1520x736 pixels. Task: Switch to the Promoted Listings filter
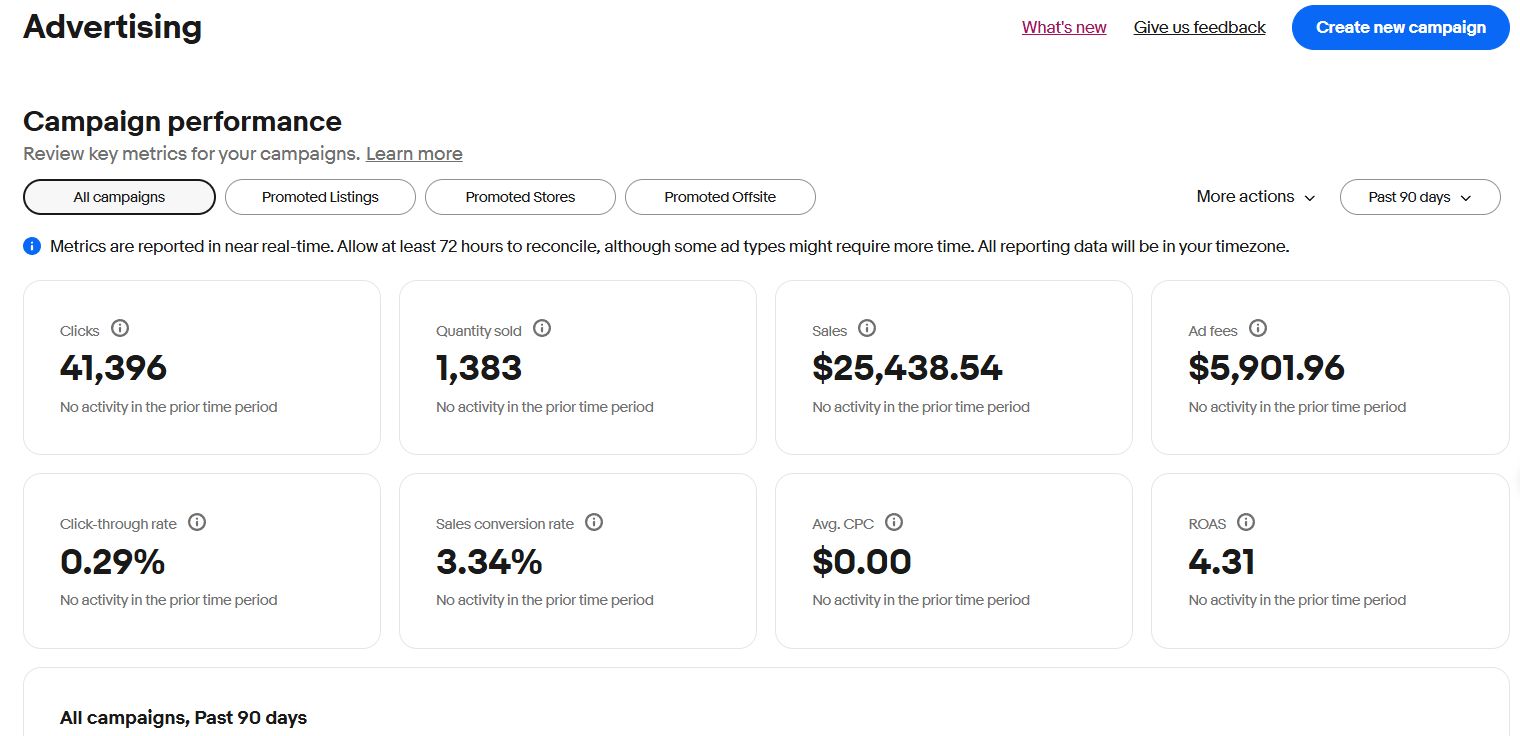[320, 197]
